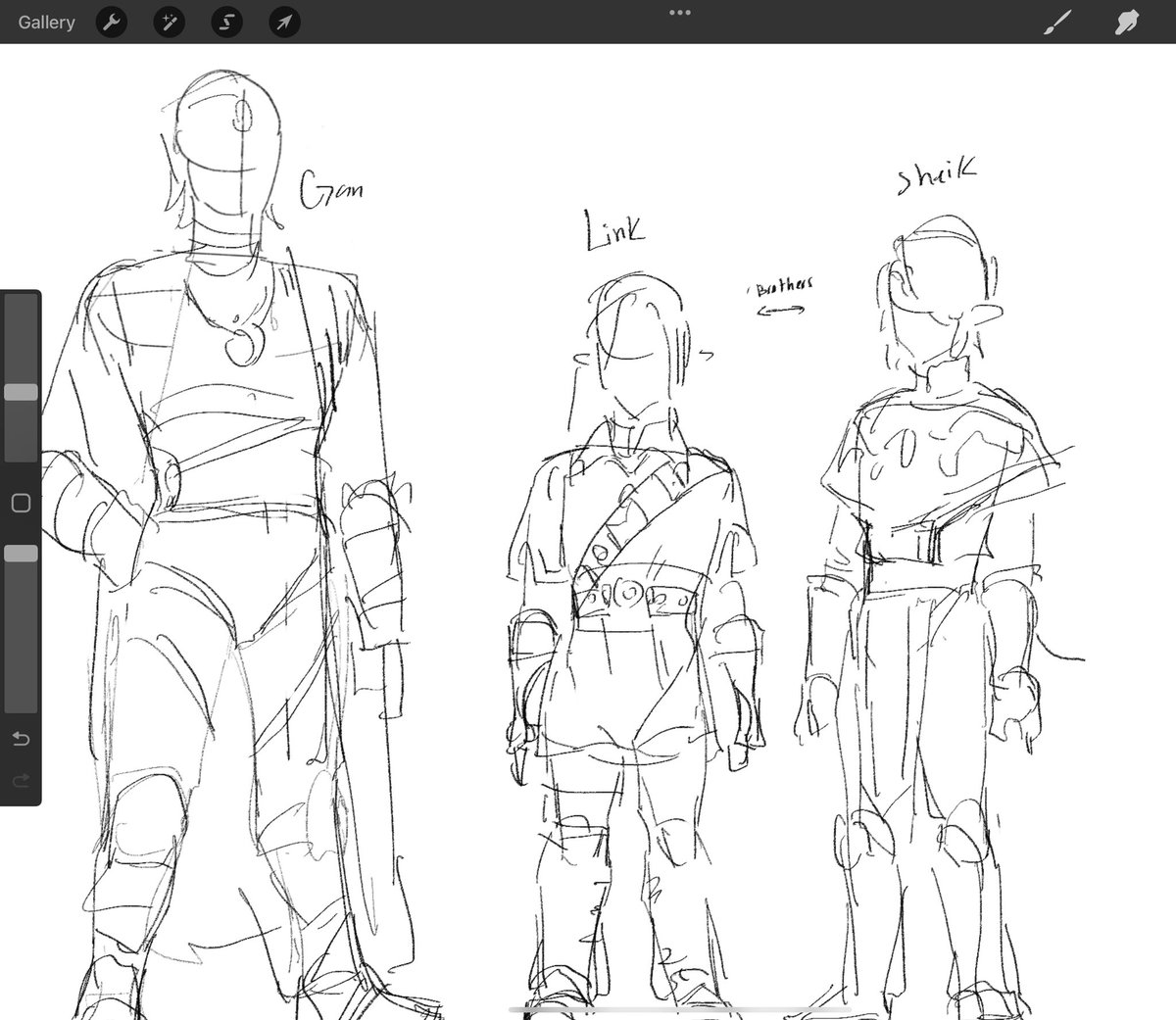Undo the last stroke

click(x=21, y=739)
